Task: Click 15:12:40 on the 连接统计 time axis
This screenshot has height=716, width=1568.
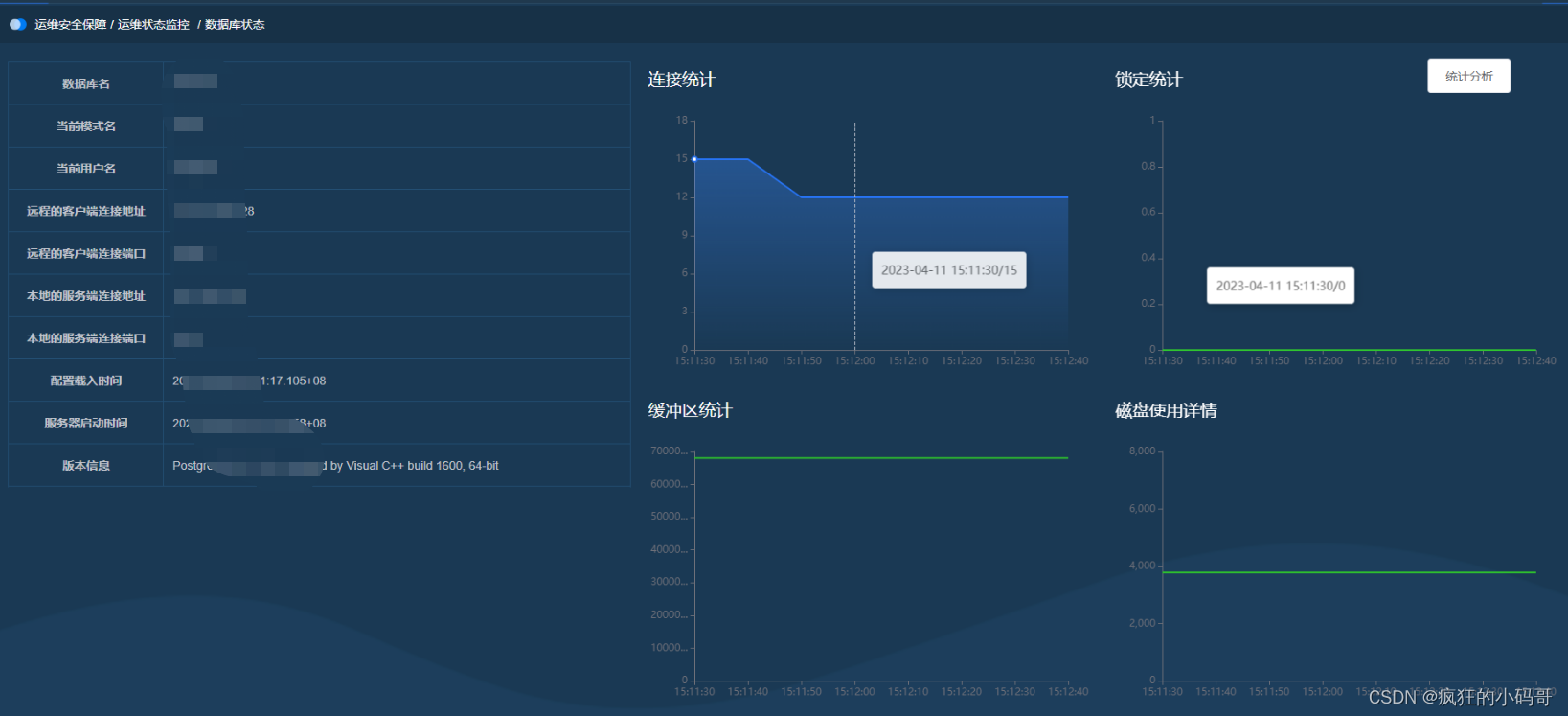Action: pos(1068,361)
